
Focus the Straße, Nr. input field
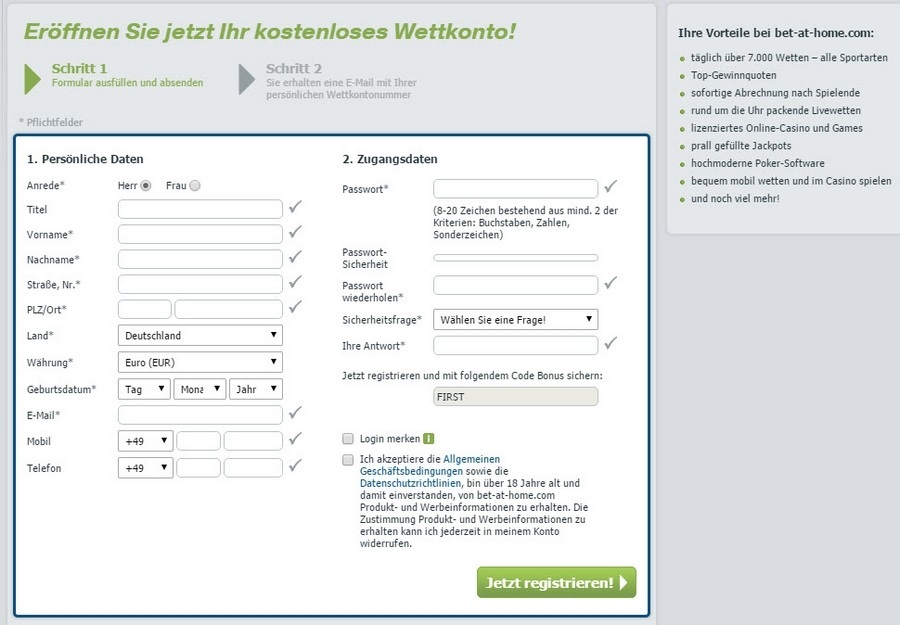pyautogui.click(x=200, y=284)
